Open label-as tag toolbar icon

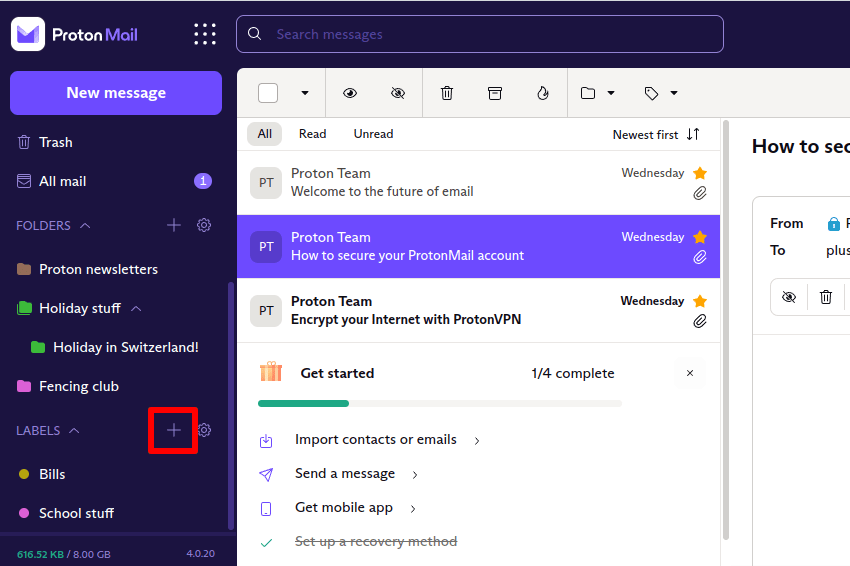651,93
